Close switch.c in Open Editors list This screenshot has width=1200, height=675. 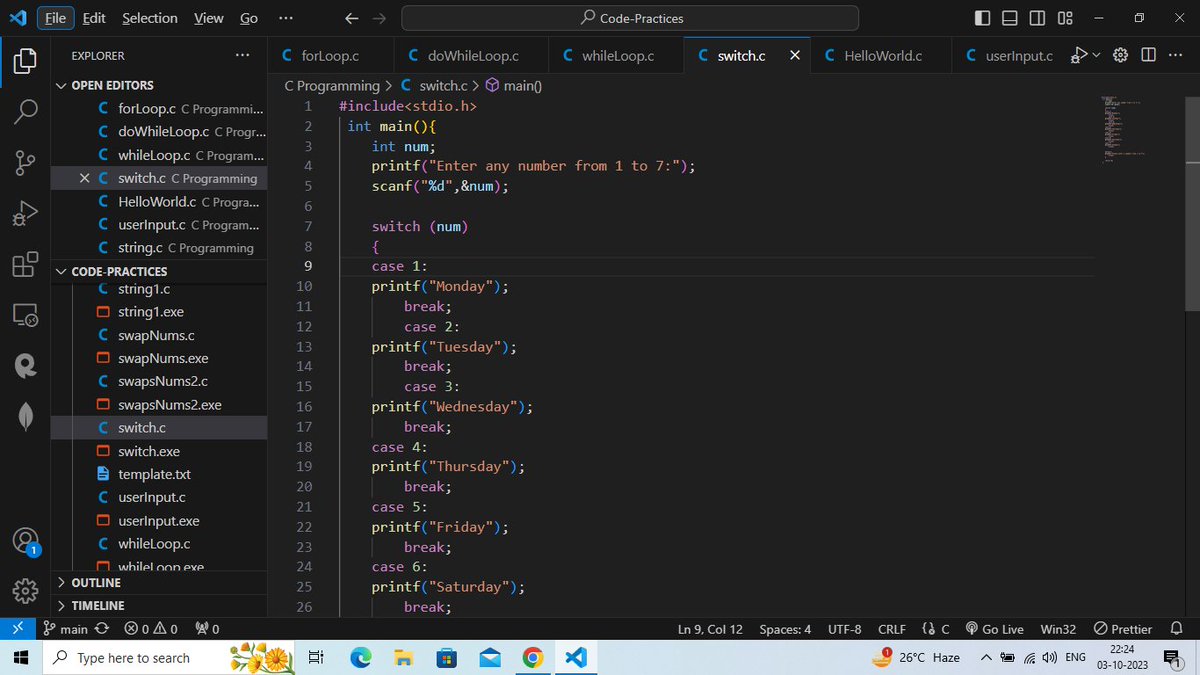(85, 178)
